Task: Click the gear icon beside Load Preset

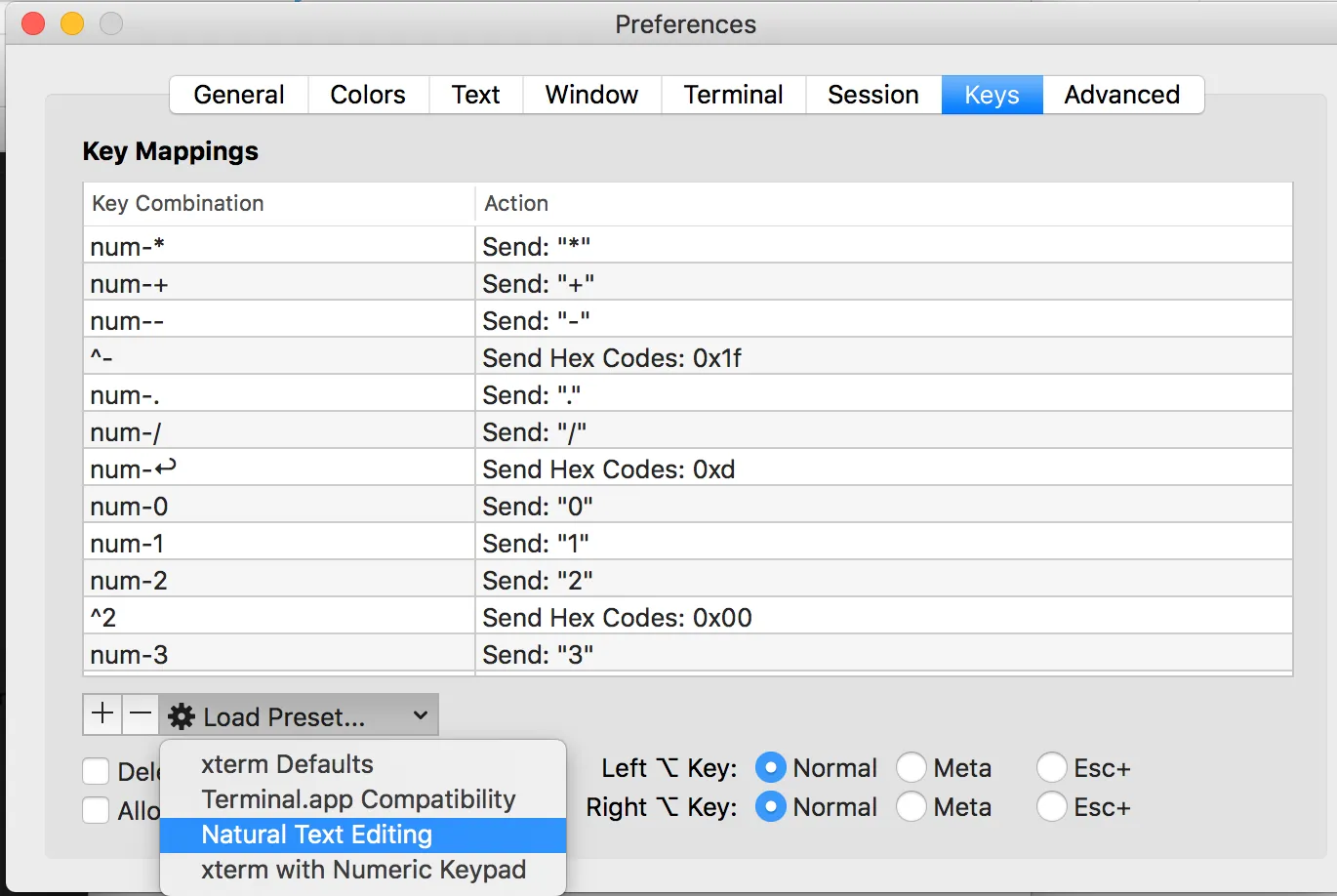Action: (182, 717)
